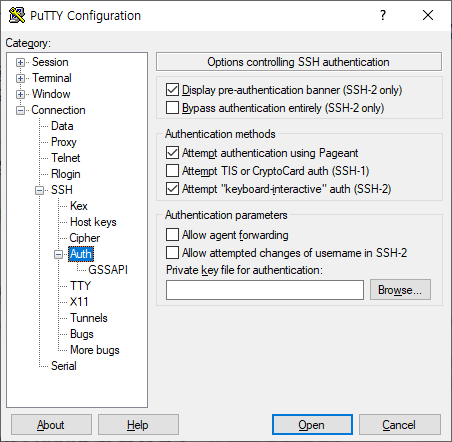The image size is (452, 442).
Task: Select Host keys under SSH
Action: click(93, 222)
